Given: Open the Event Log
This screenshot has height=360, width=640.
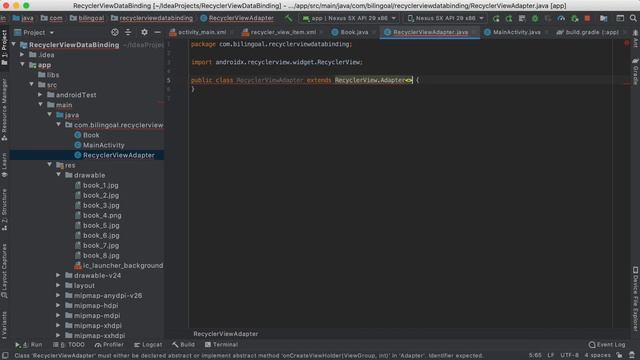Looking at the screenshot, I should tap(607, 345).
